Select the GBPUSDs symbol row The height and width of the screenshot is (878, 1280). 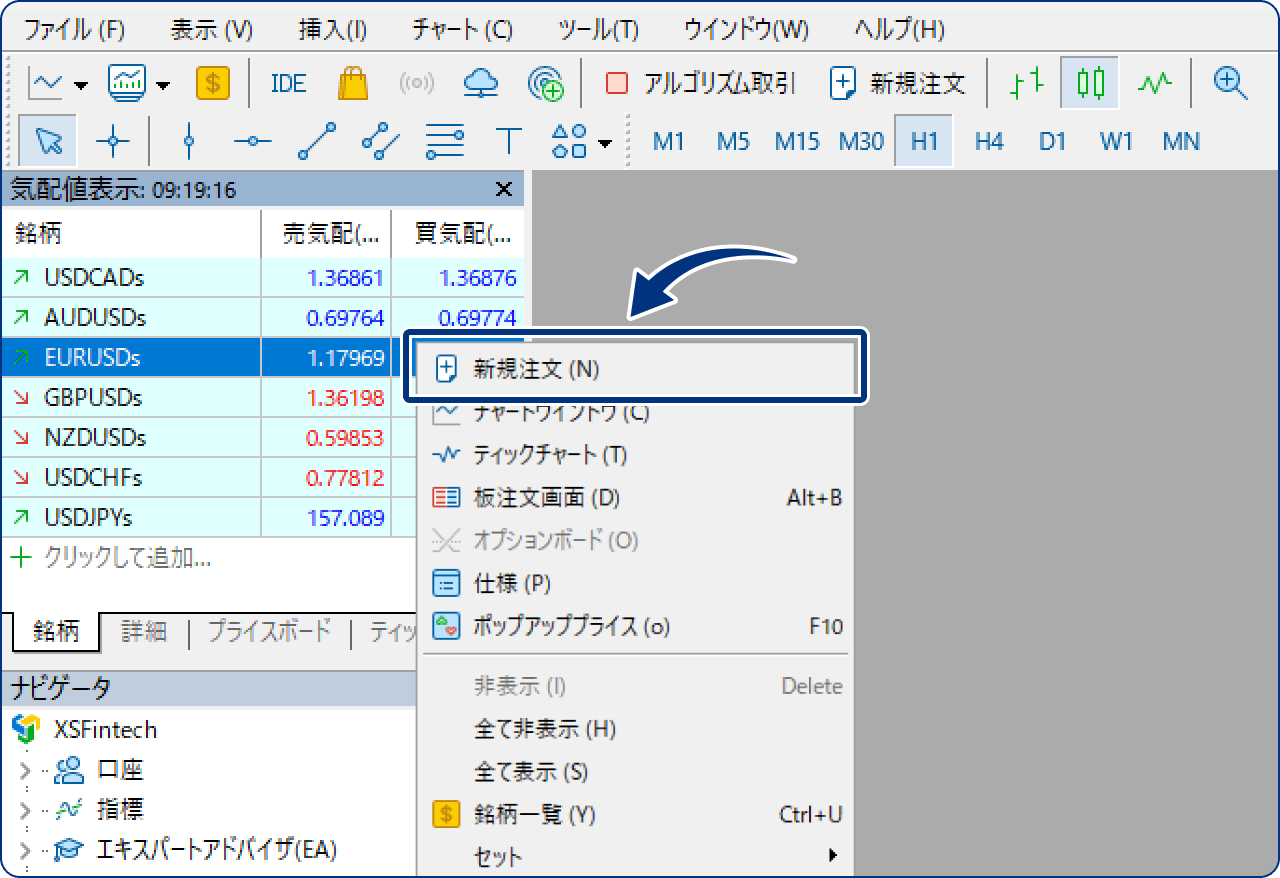[208, 397]
